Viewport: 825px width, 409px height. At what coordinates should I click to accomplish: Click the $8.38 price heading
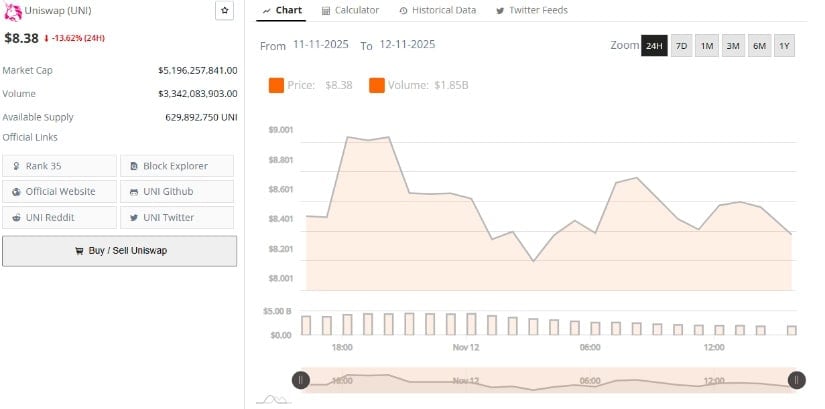coord(22,38)
